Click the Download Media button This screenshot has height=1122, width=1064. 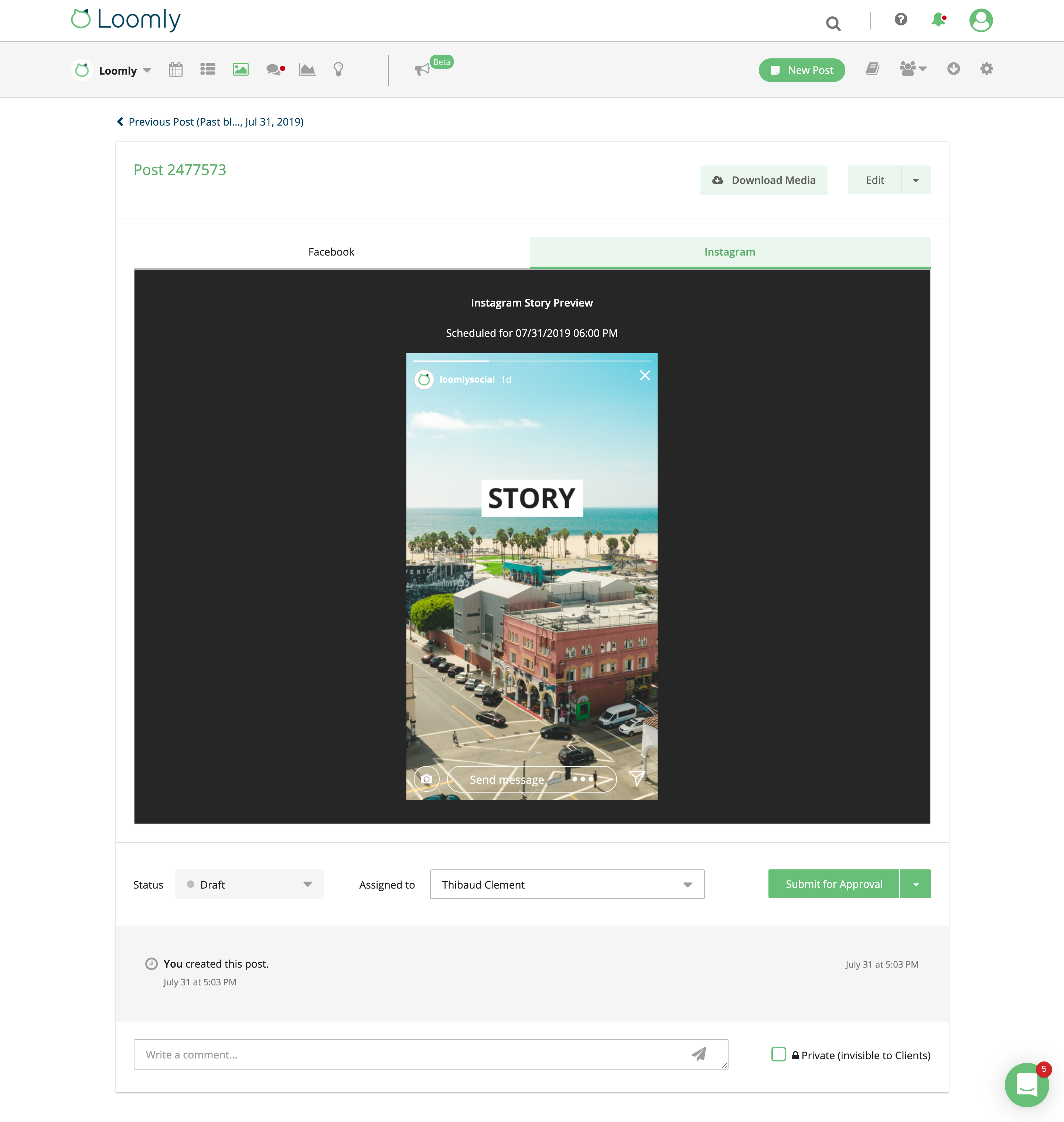click(763, 180)
